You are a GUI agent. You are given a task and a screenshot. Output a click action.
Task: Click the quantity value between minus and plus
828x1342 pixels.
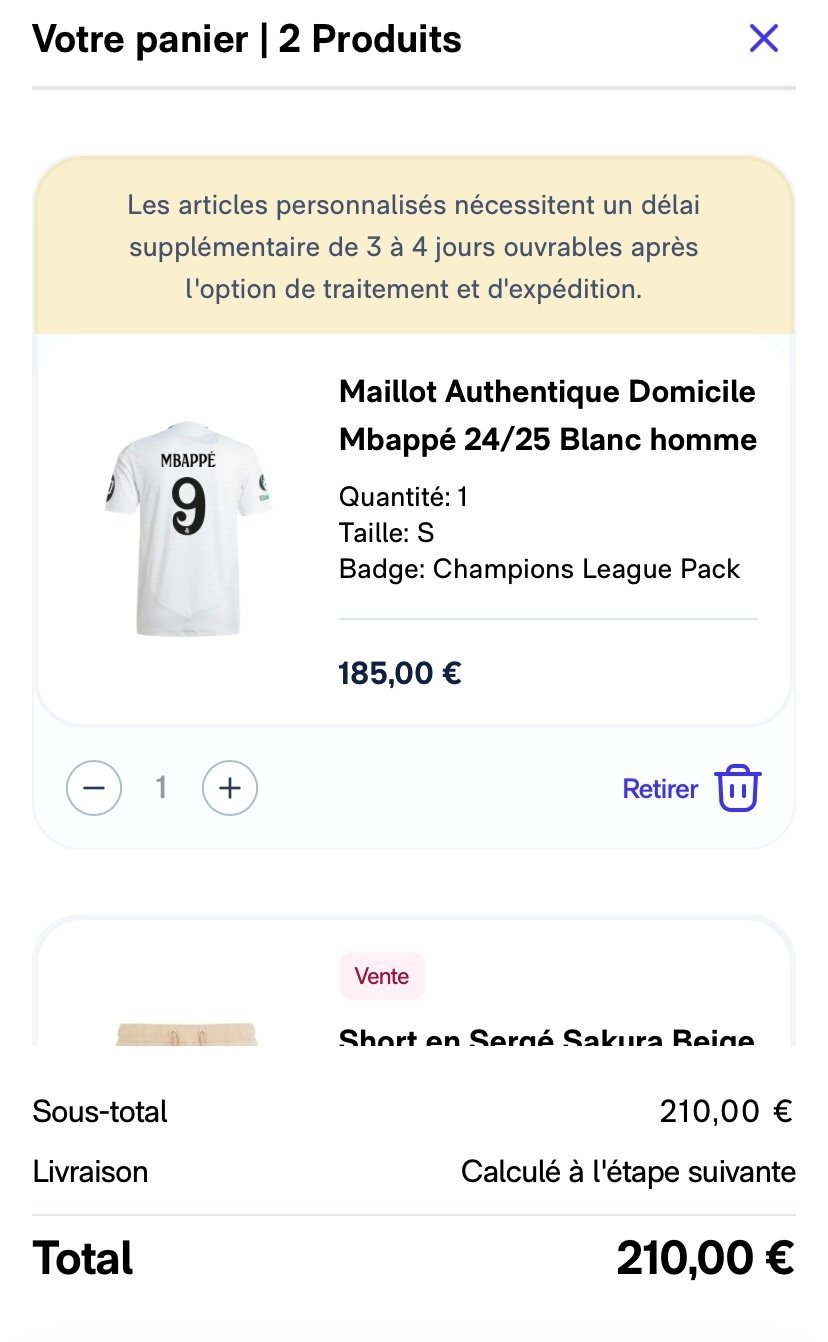click(161, 789)
